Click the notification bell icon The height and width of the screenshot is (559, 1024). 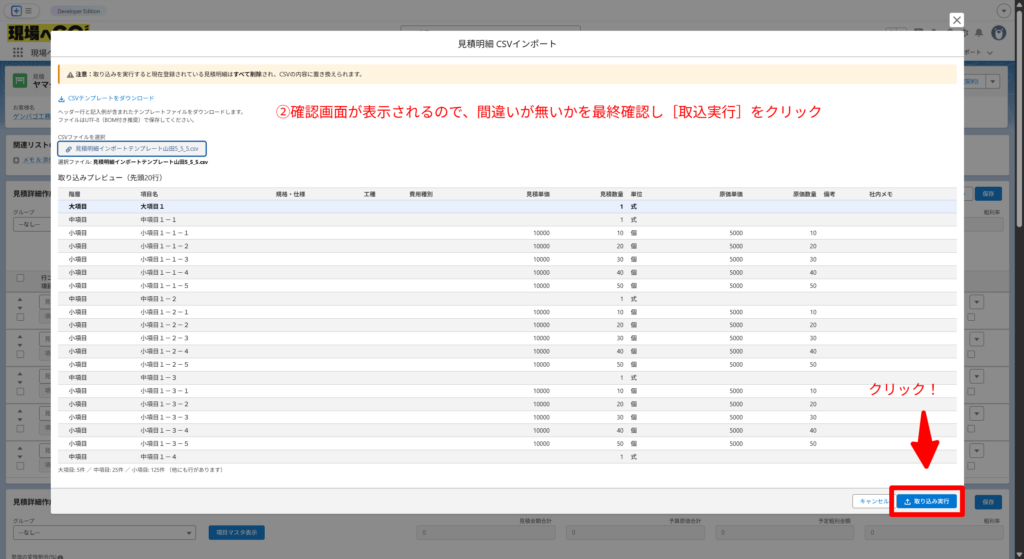[x=977, y=33]
